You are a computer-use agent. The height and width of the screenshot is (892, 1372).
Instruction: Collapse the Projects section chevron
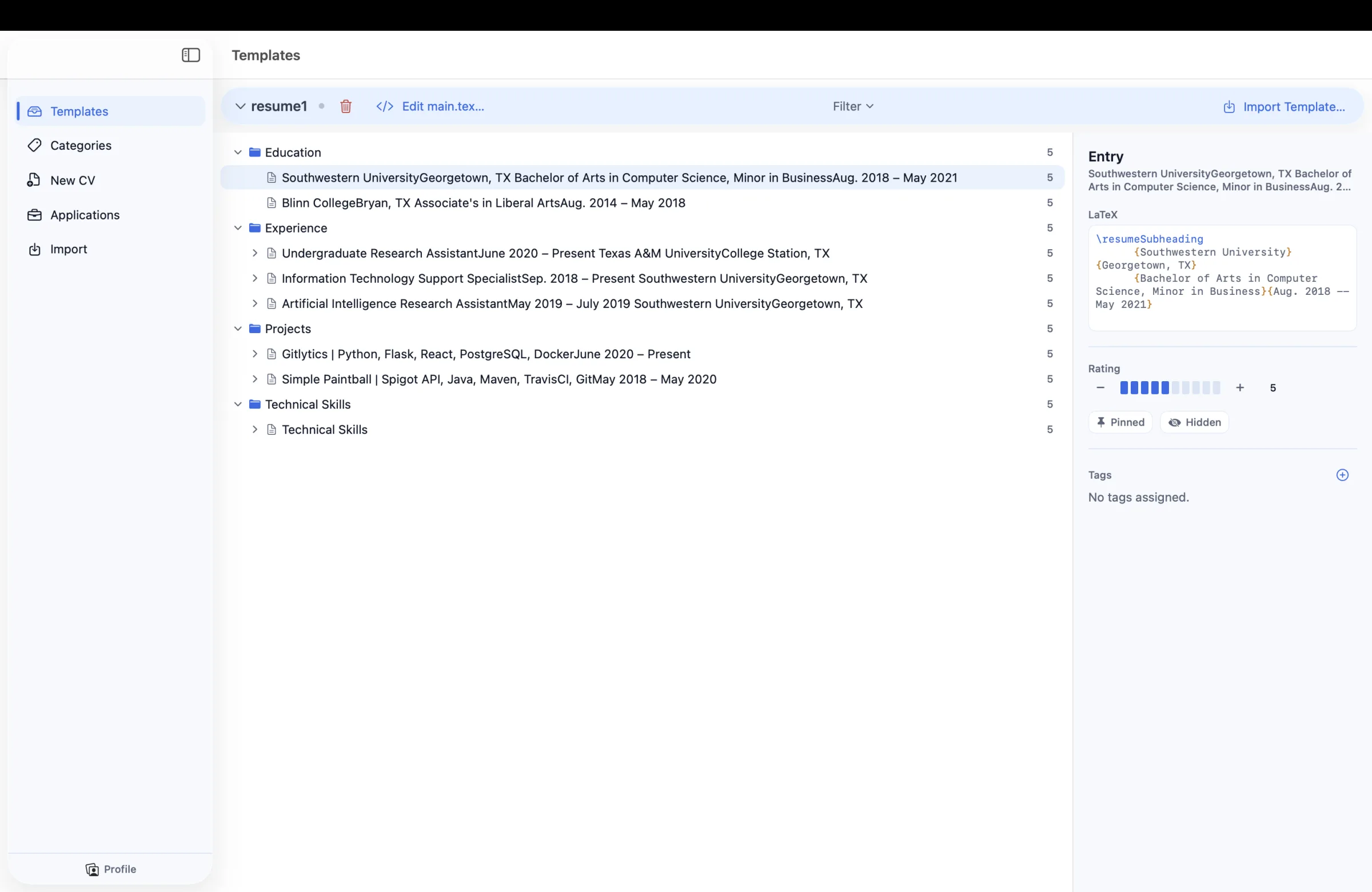click(237, 329)
